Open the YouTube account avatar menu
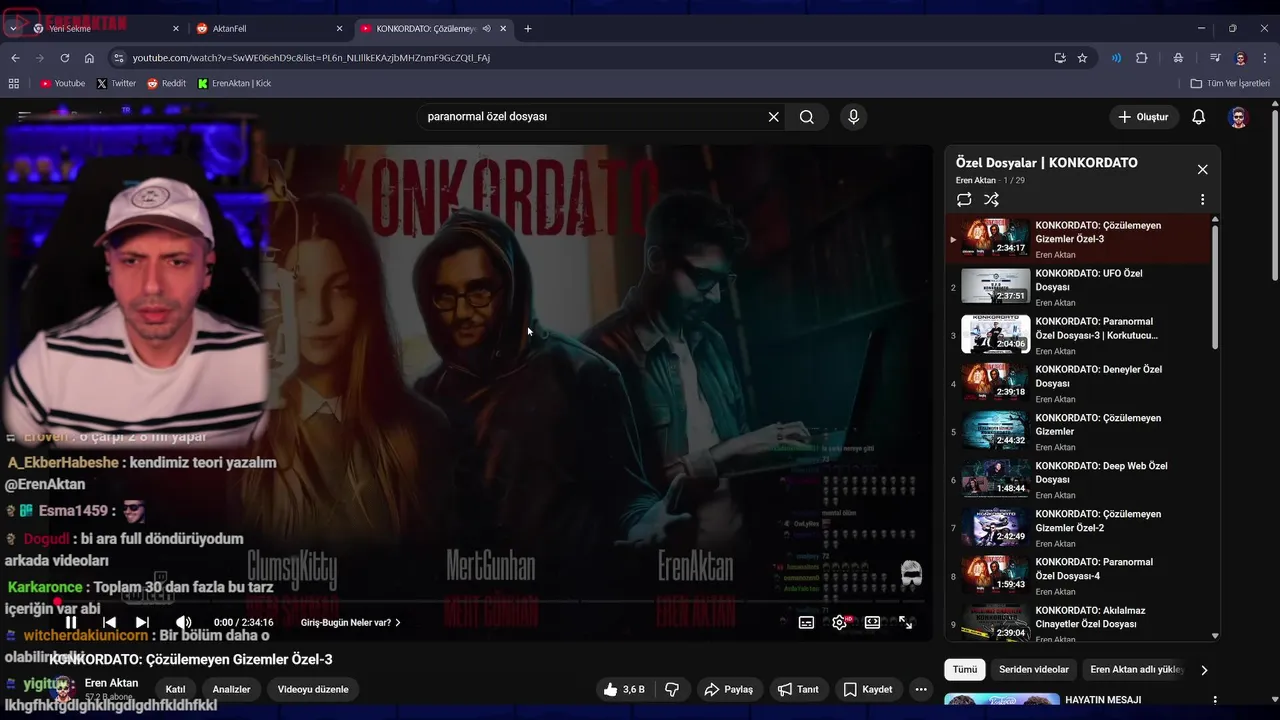 point(1239,117)
